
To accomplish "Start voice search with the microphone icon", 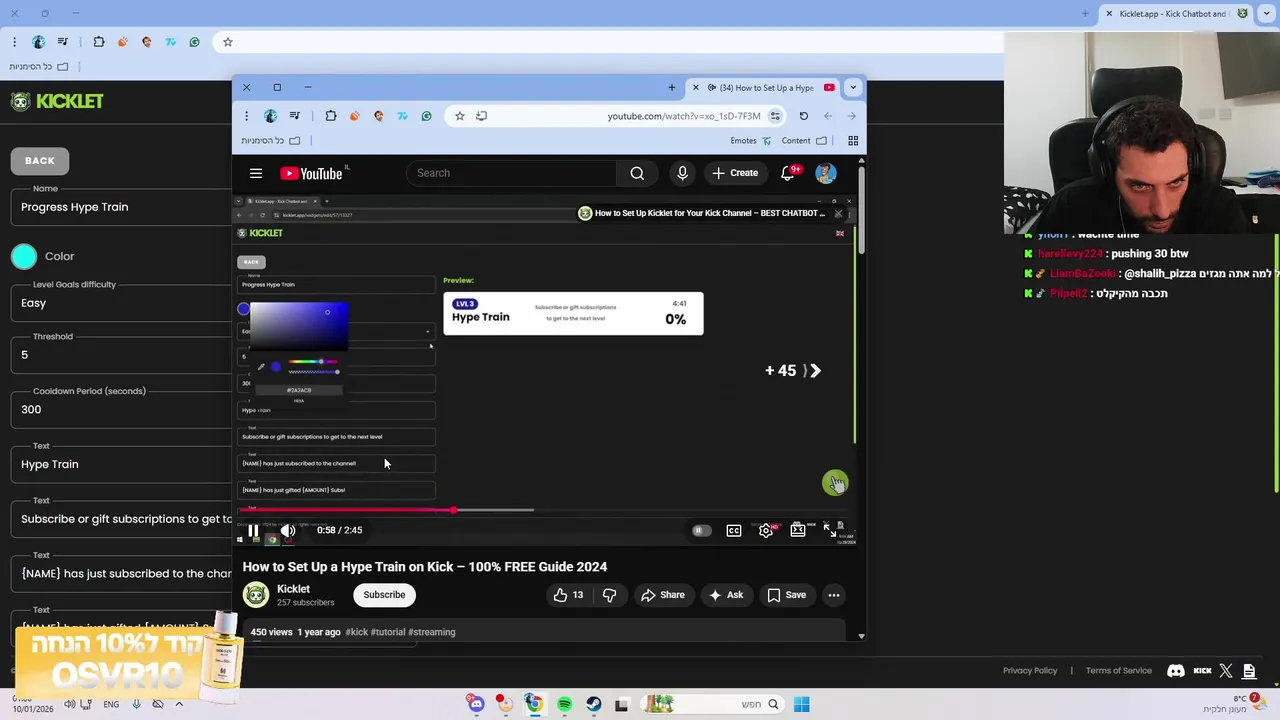I will pyautogui.click(x=682, y=173).
